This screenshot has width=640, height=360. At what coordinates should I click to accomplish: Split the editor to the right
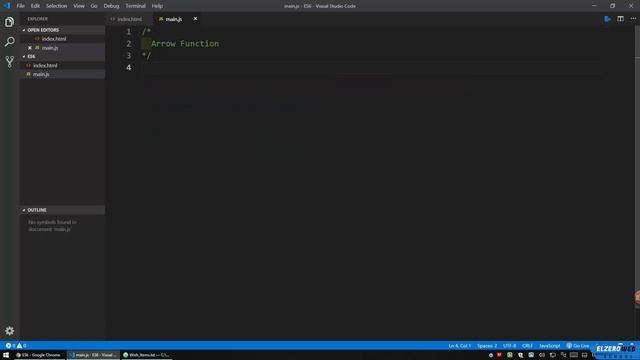click(x=620, y=19)
